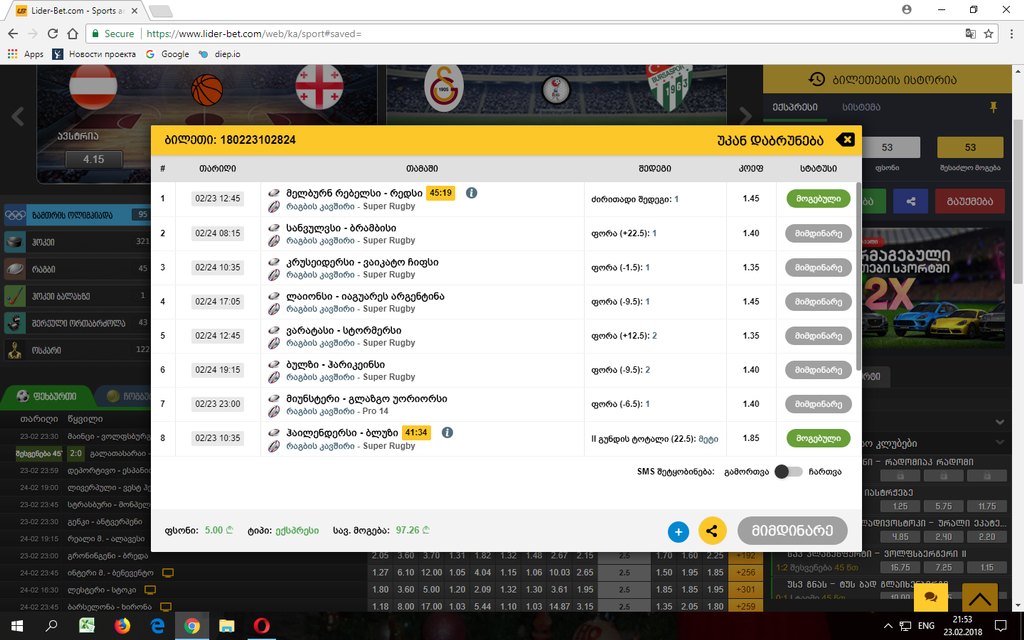Open the Новости проекта bookmark
The height and width of the screenshot is (640, 1024).
[95, 54]
